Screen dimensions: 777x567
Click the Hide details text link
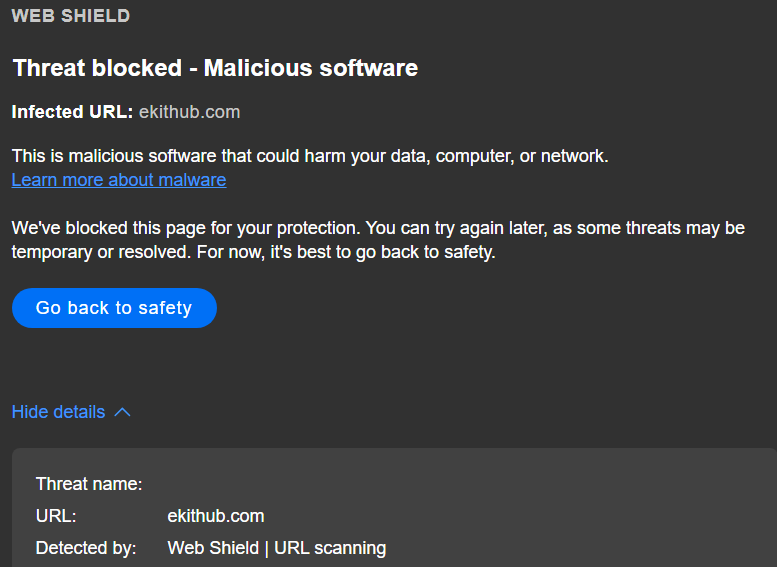[58, 412]
